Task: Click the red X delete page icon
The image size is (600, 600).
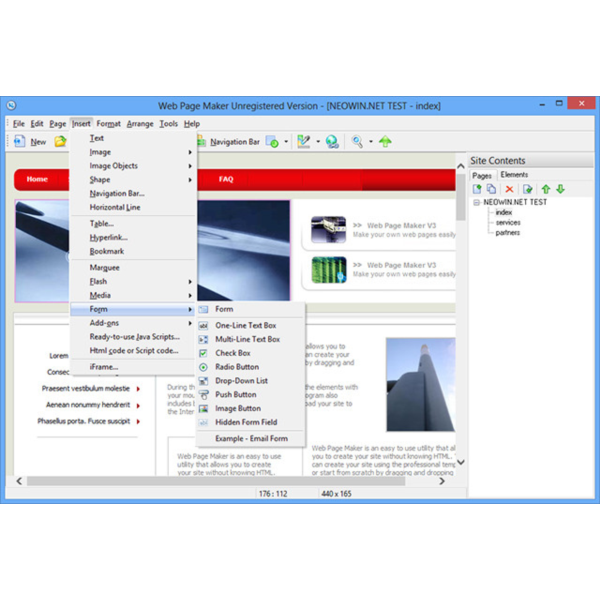Action: [509, 189]
